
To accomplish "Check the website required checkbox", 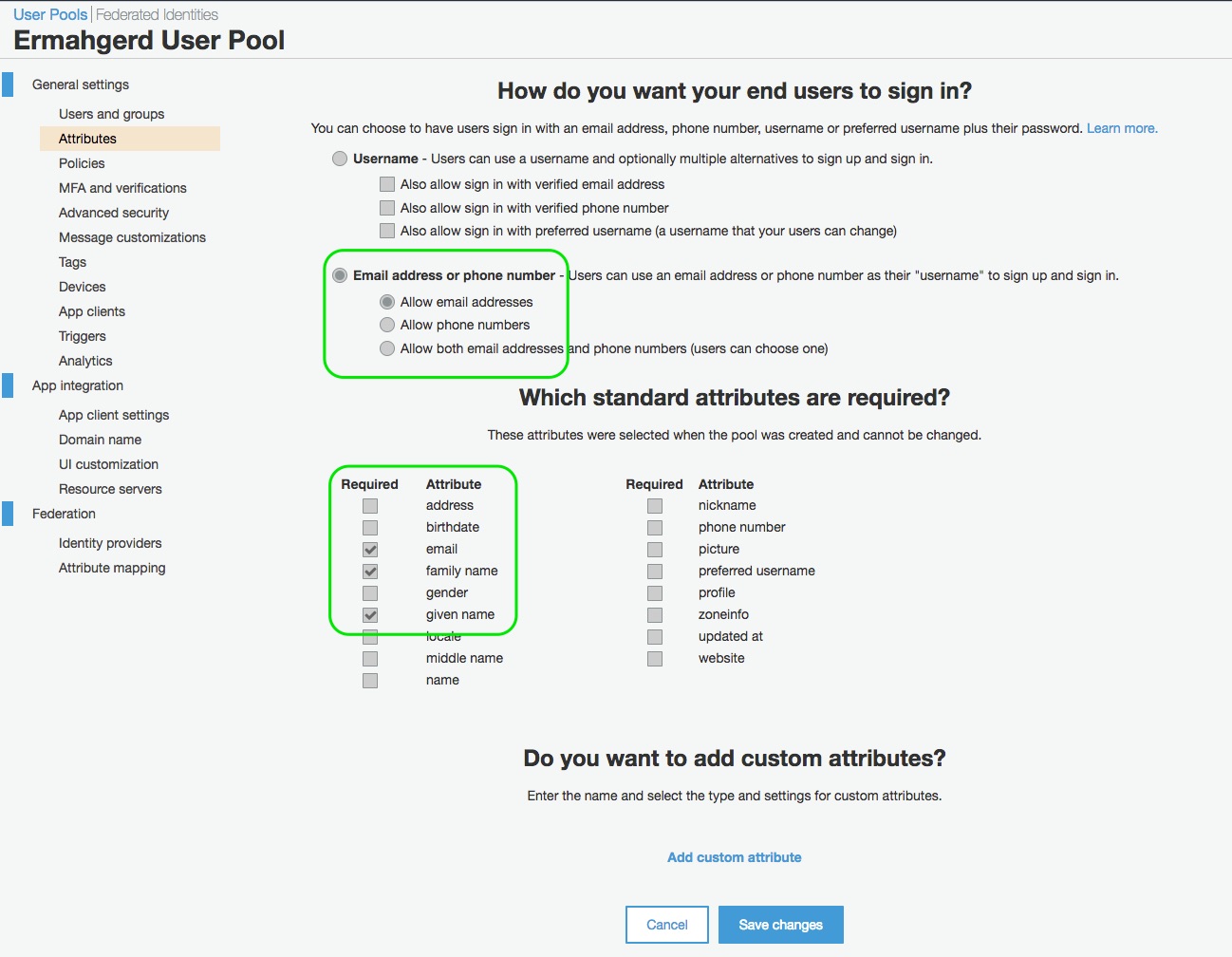I will (x=655, y=659).
